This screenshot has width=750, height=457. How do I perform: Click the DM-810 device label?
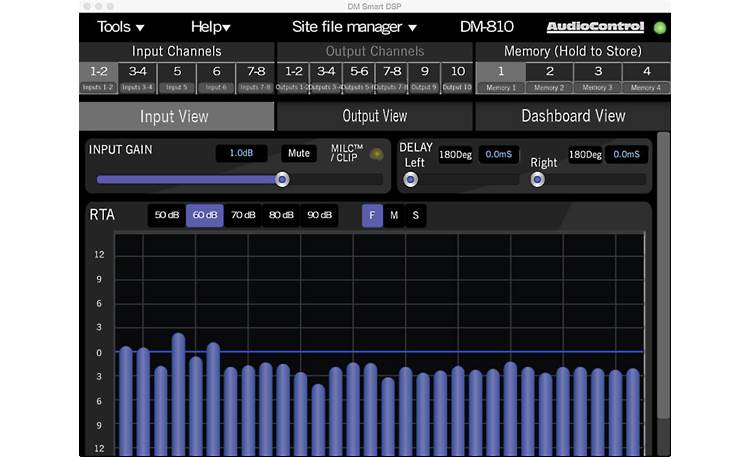[486, 27]
